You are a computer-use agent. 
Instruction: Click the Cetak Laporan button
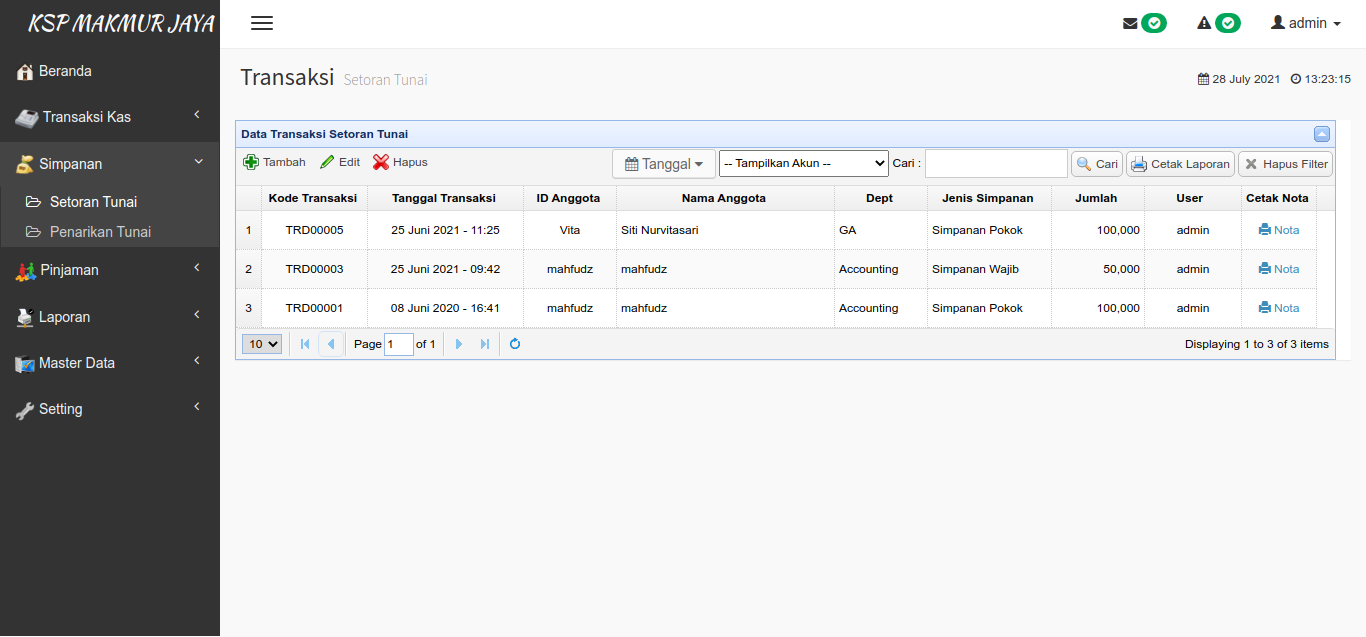coord(1180,164)
